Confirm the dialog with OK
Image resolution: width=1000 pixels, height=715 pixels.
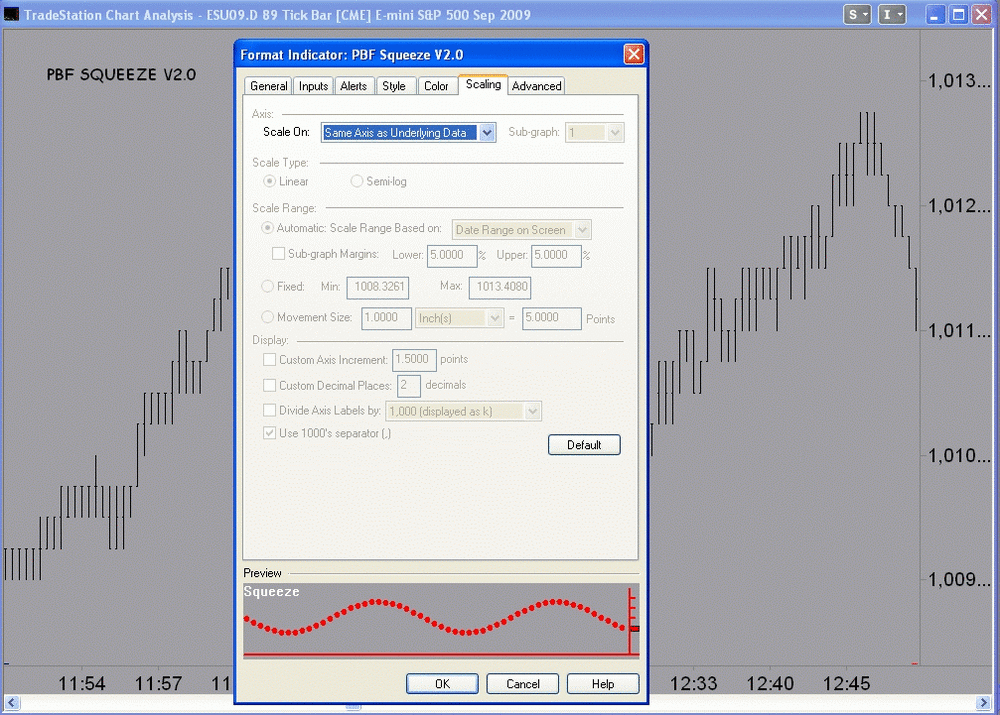443,684
